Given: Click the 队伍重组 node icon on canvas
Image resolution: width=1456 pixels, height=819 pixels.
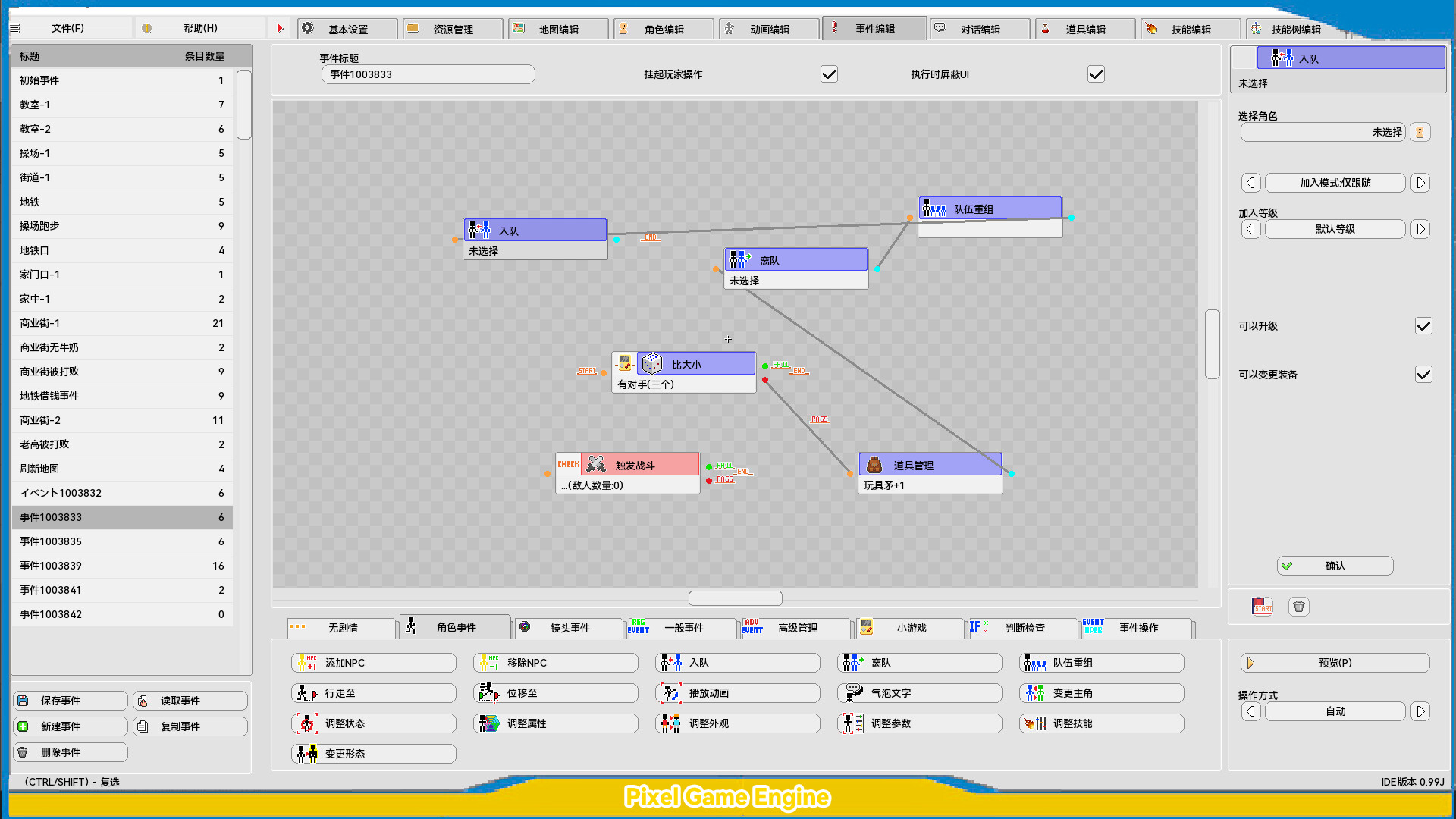Looking at the screenshot, I should point(934,209).
